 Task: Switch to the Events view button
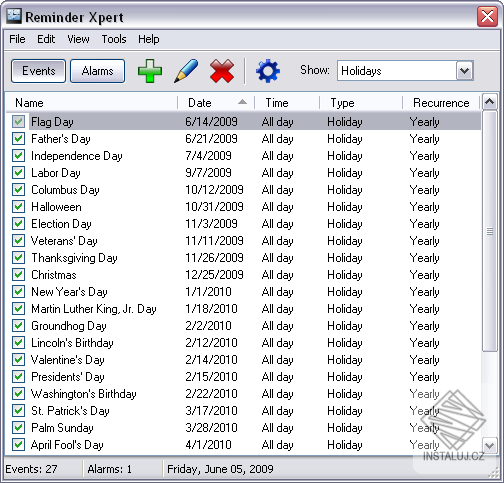[38, 71]
